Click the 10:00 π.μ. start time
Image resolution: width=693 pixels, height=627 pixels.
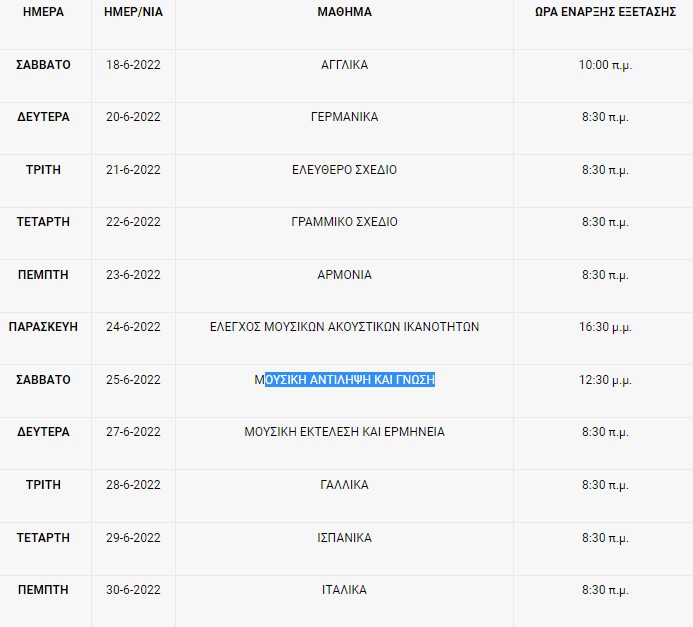tap(606, 65)
